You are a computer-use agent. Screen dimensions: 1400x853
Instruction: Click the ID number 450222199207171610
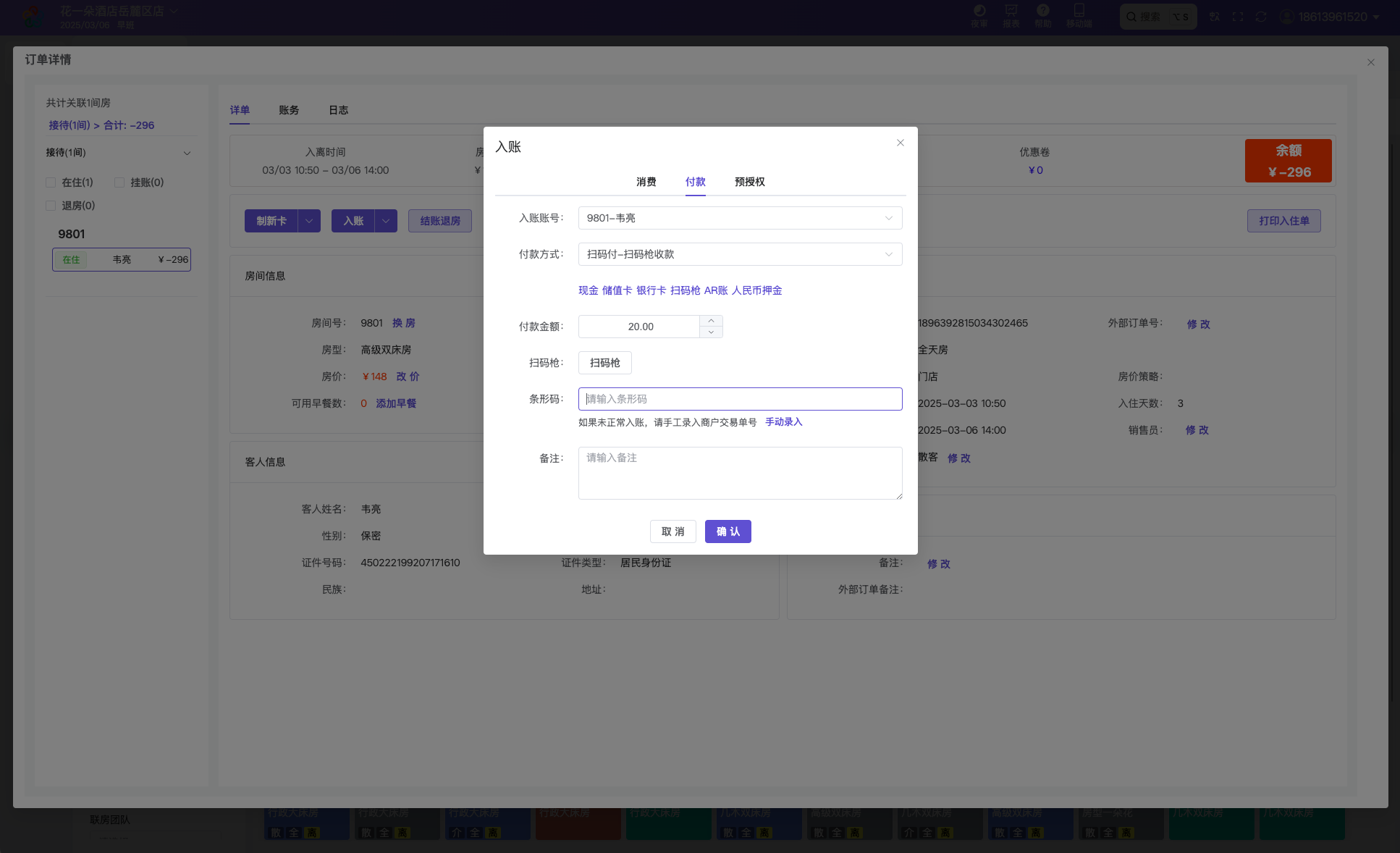click(x=410, y=563)
